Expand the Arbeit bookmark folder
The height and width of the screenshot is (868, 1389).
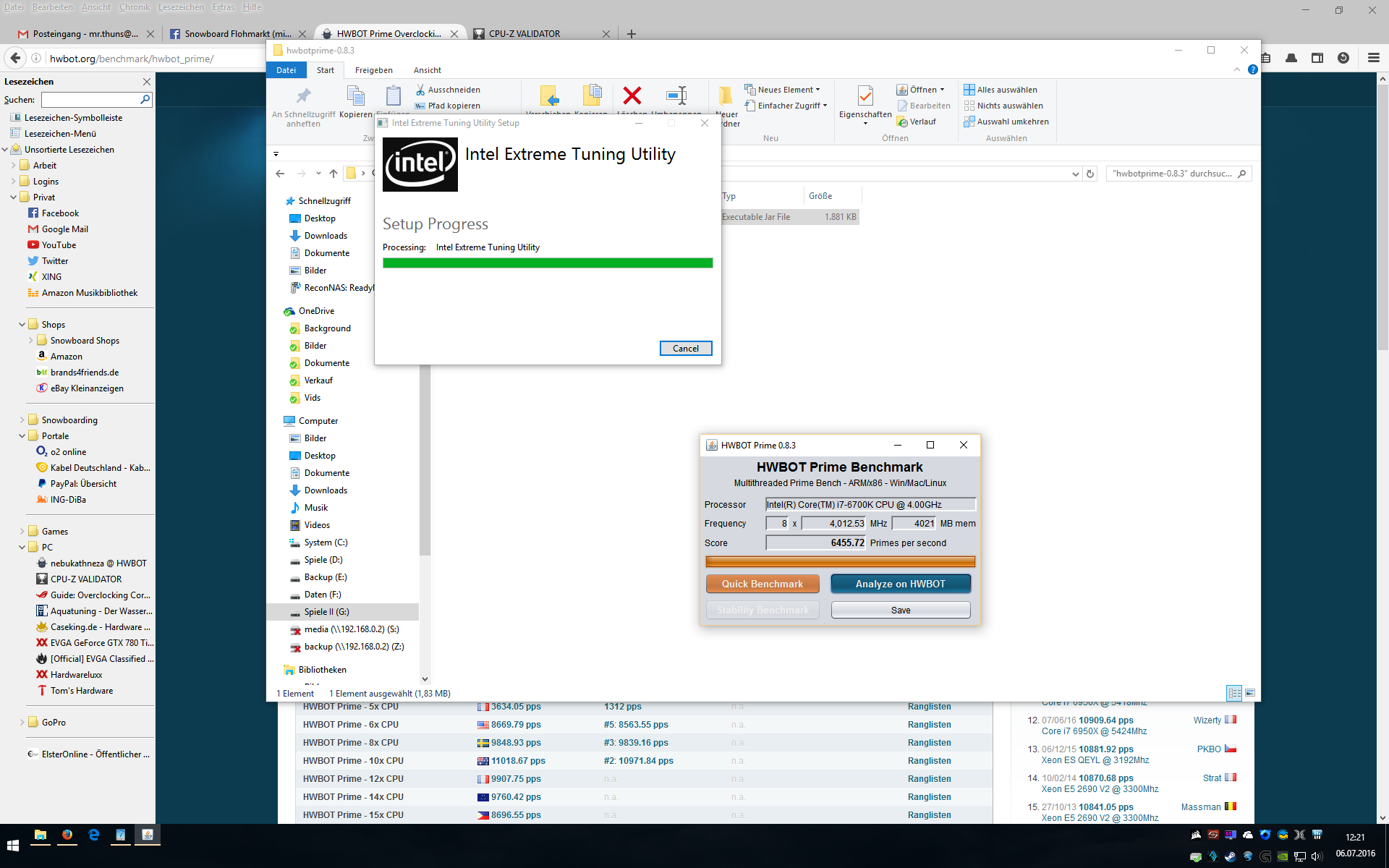(13, 166)
